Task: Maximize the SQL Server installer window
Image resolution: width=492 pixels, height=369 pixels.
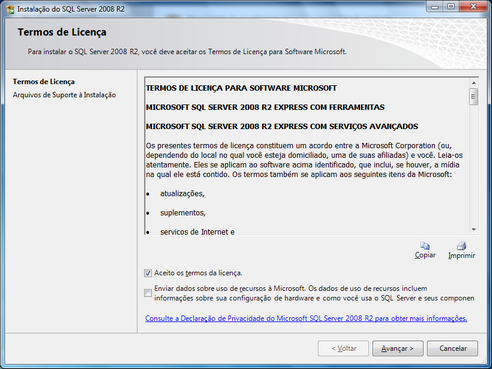Action: click(x=451, y=7)
